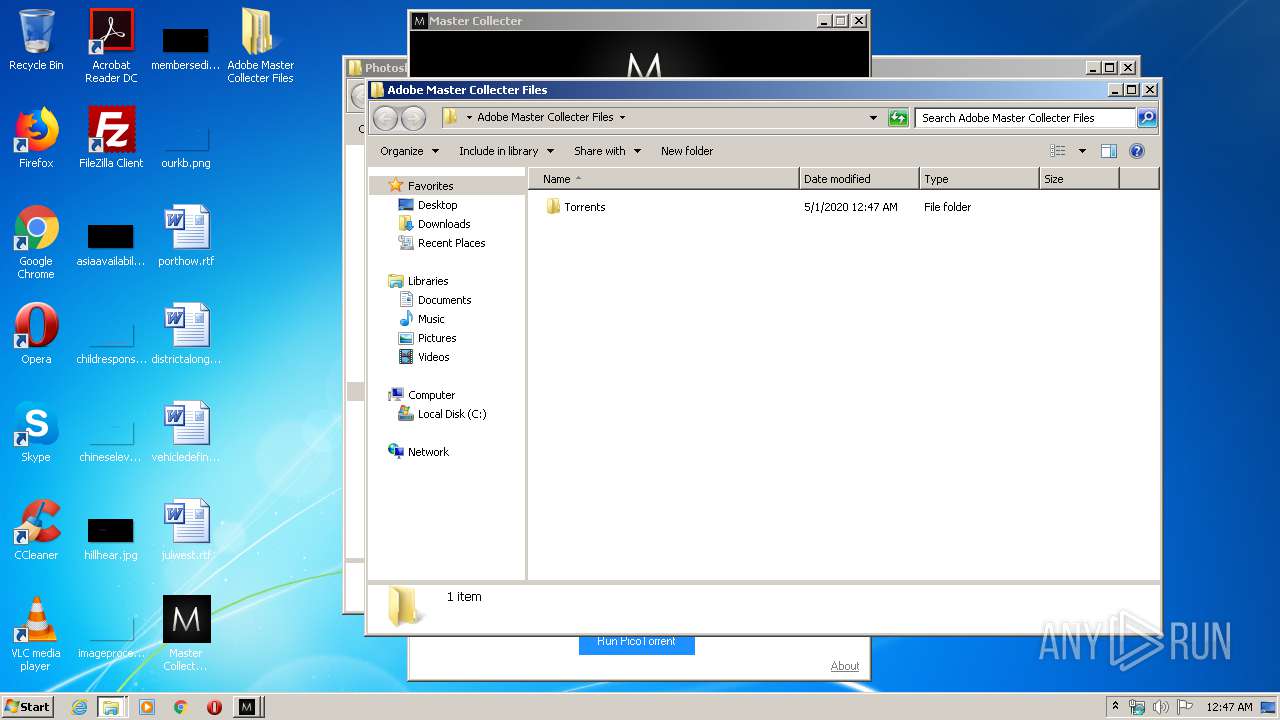Open the Share with dropdown
This screenshot has width=1280, height=720.
[607, 151]
